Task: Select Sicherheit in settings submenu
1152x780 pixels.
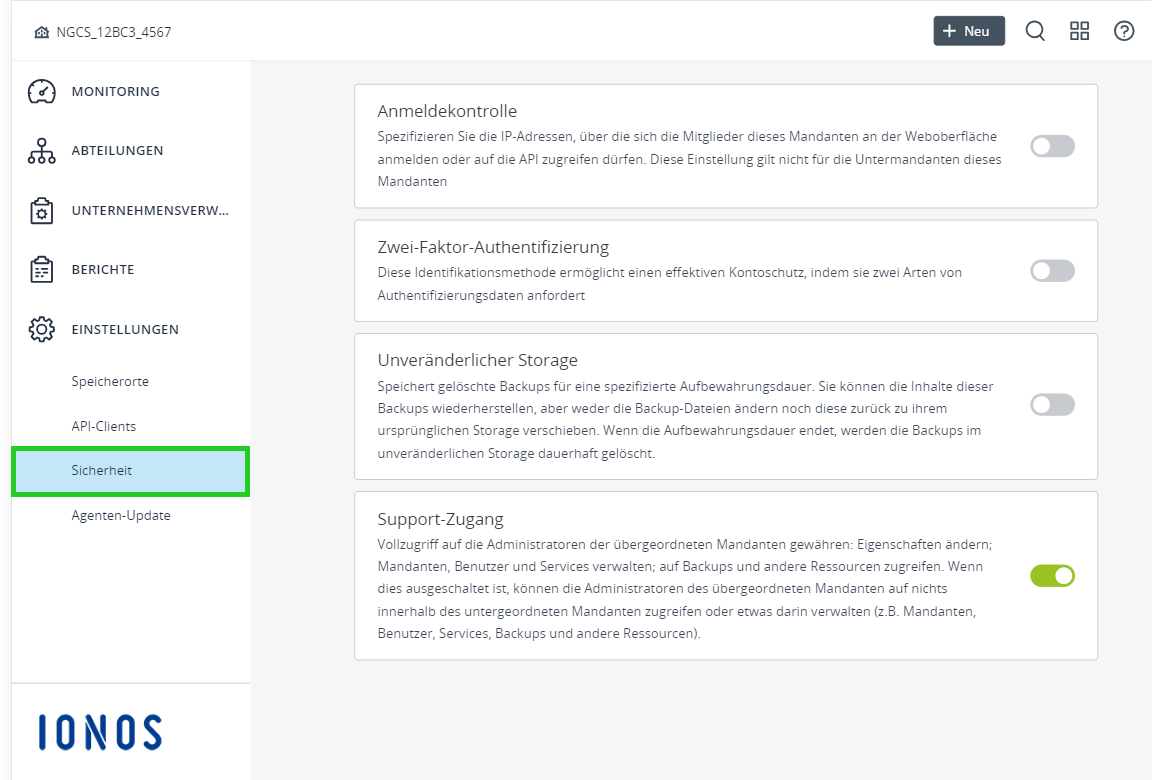Action: click(x=131, y=471)
